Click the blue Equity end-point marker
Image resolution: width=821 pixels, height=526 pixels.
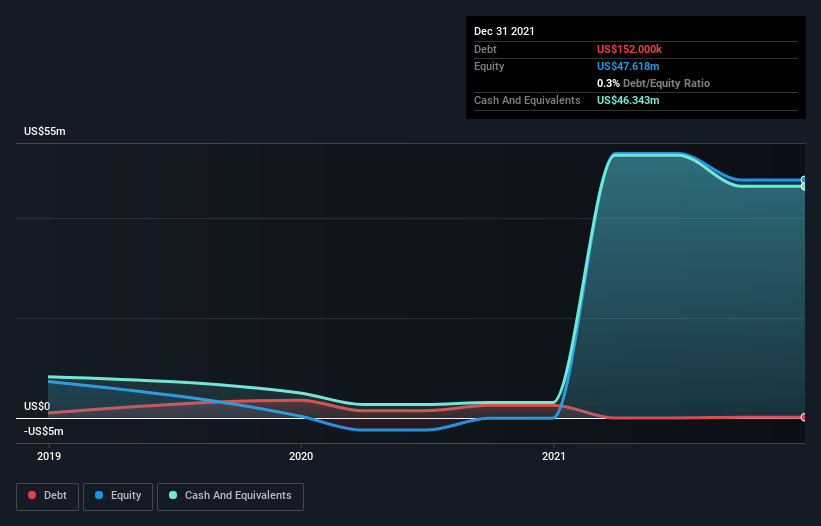pos(804,180)
